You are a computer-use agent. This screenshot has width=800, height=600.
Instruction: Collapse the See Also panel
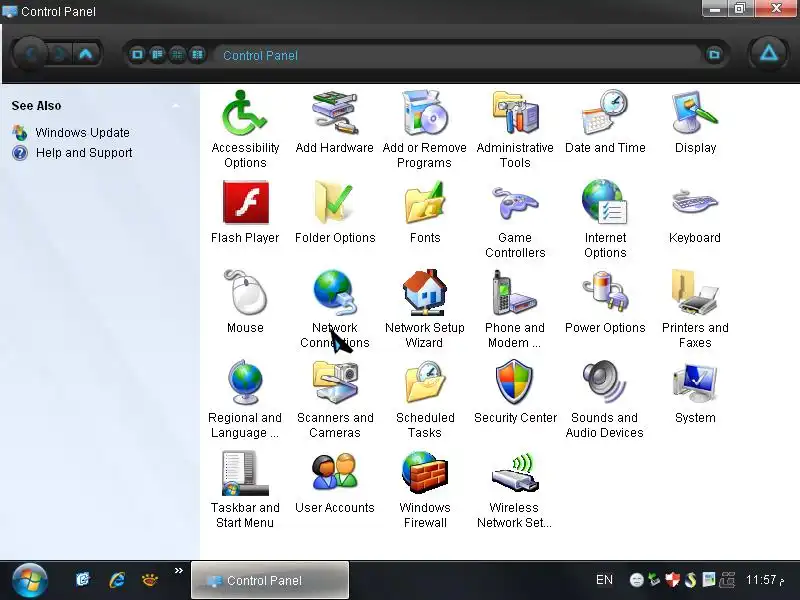pos(176,106)
